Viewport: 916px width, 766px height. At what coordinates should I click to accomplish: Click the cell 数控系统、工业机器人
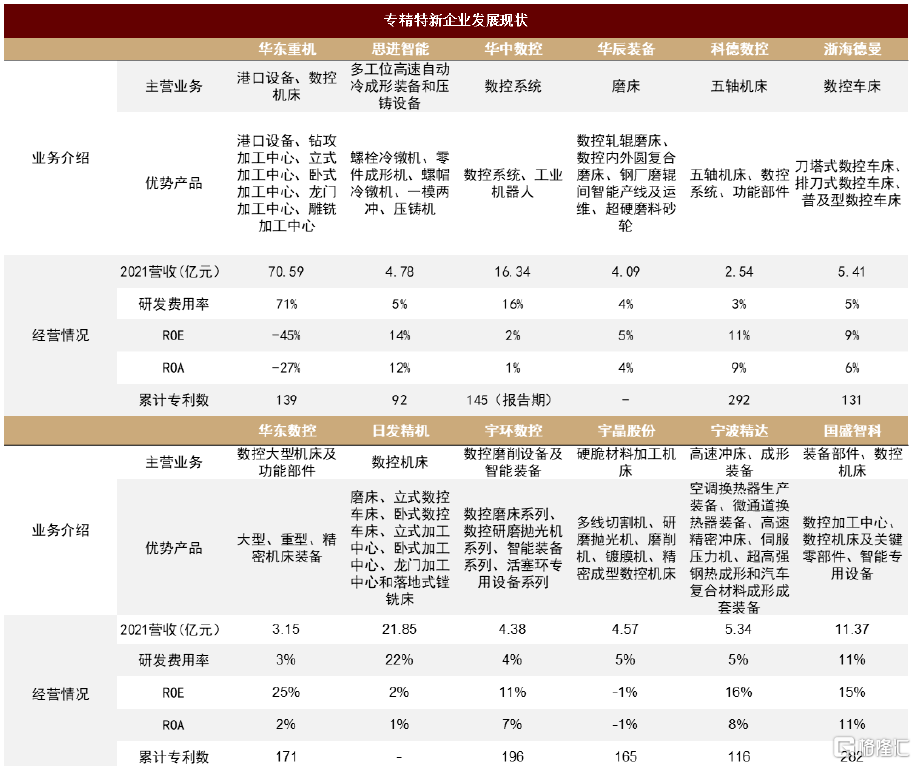(x=513, y=183)
